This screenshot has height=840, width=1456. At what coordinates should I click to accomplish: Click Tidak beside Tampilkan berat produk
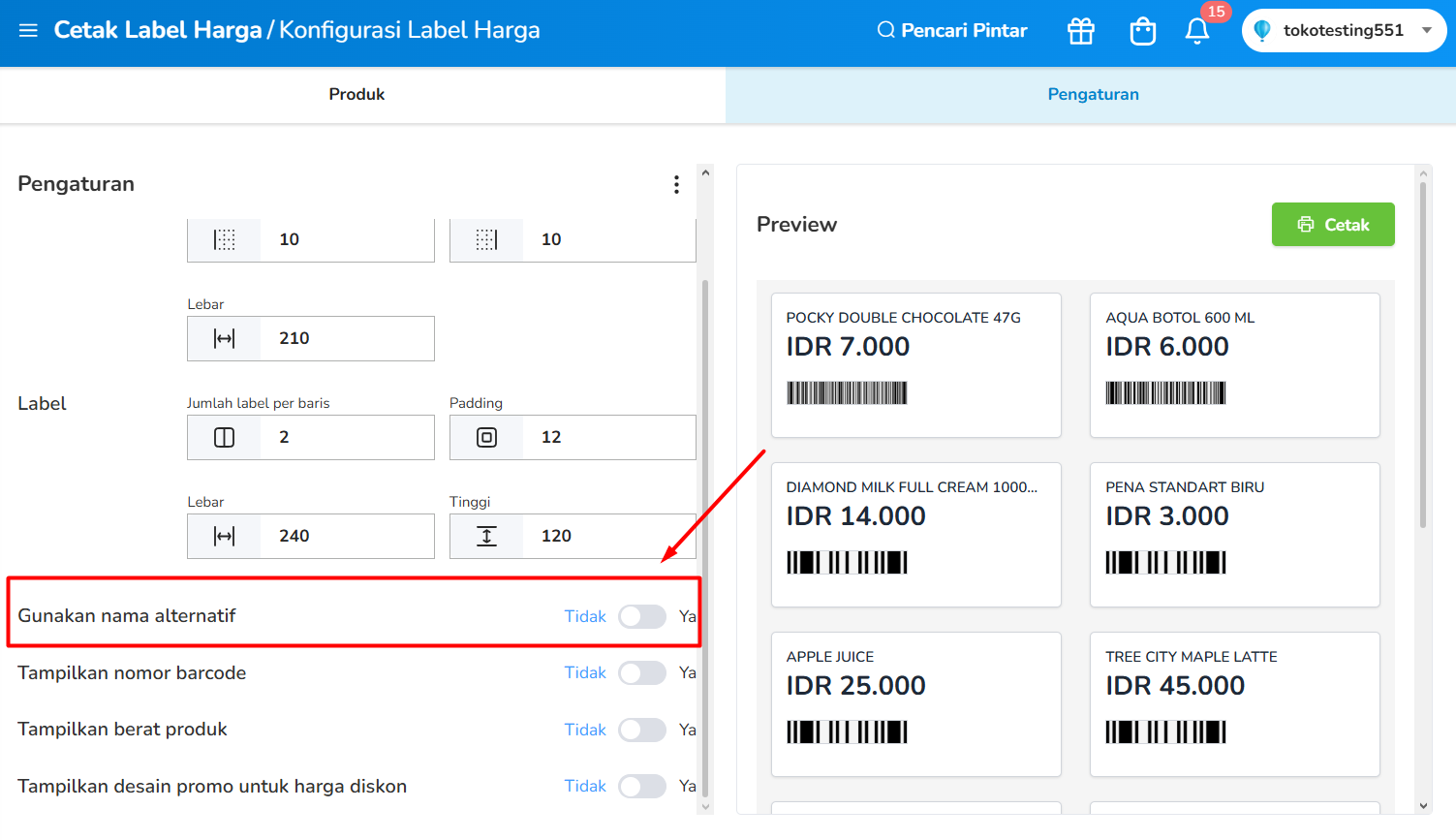pos(585,730)
